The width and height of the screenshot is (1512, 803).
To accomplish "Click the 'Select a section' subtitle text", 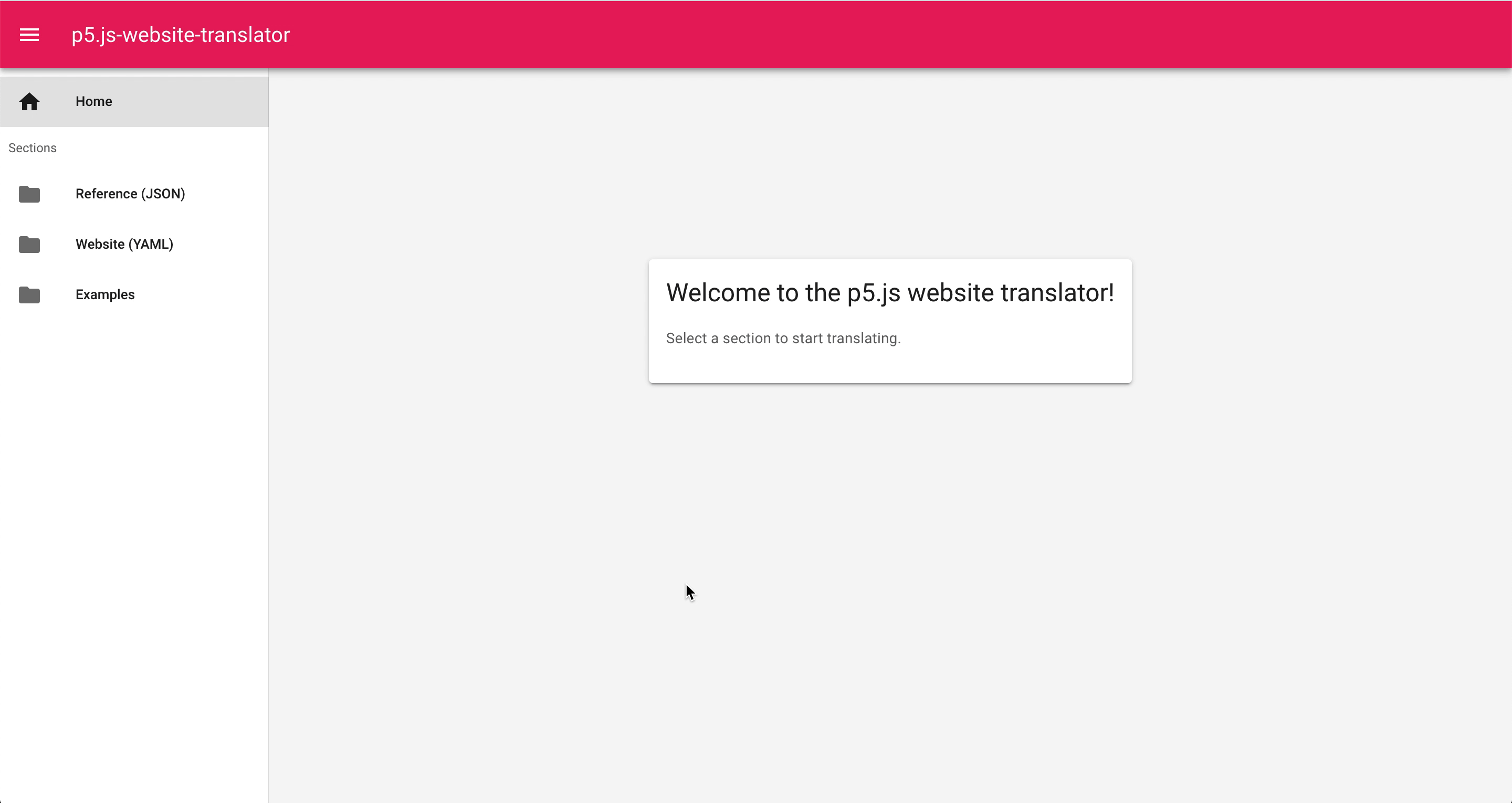I will [x=782, y=338].
